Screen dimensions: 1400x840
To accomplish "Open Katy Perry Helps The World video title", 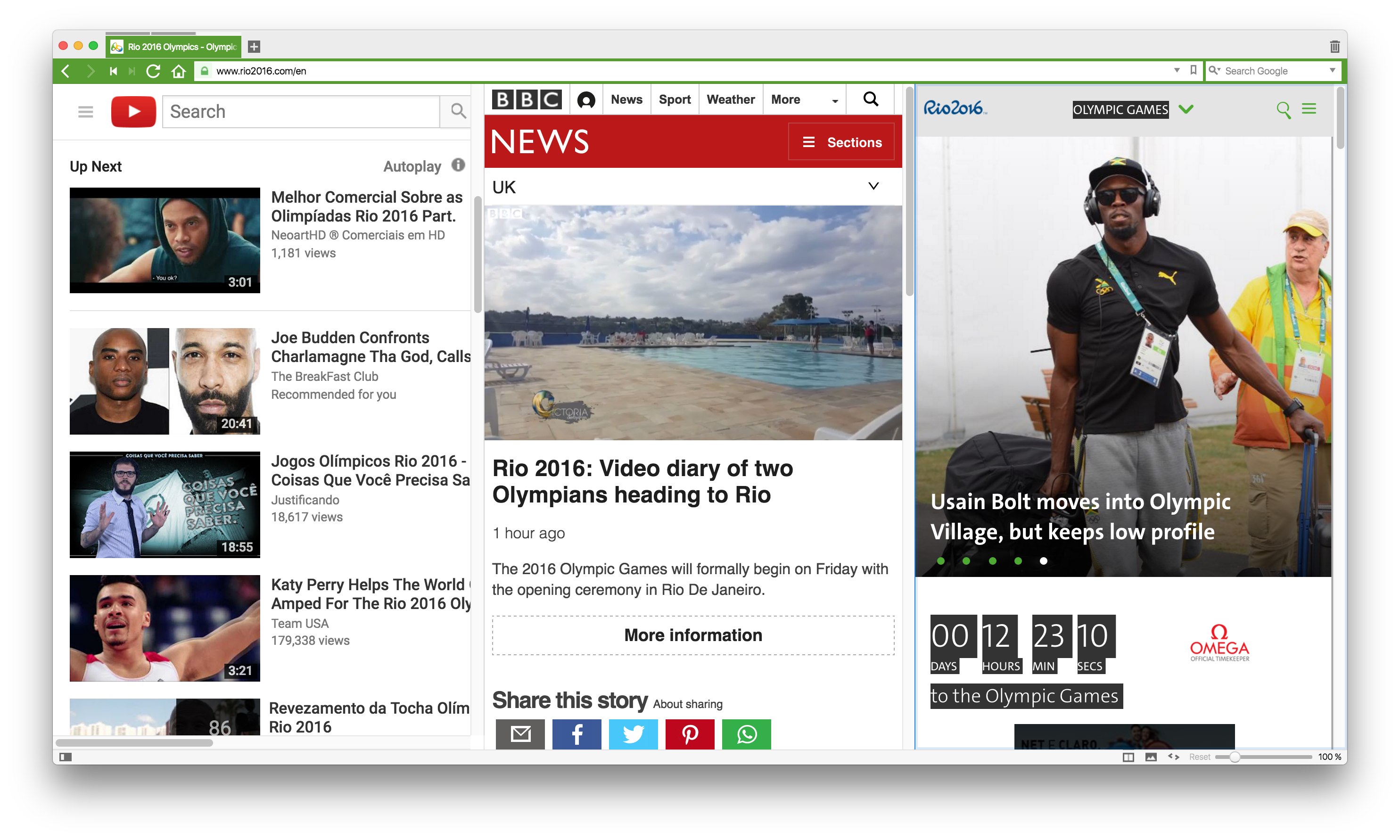I will point(371,594).
